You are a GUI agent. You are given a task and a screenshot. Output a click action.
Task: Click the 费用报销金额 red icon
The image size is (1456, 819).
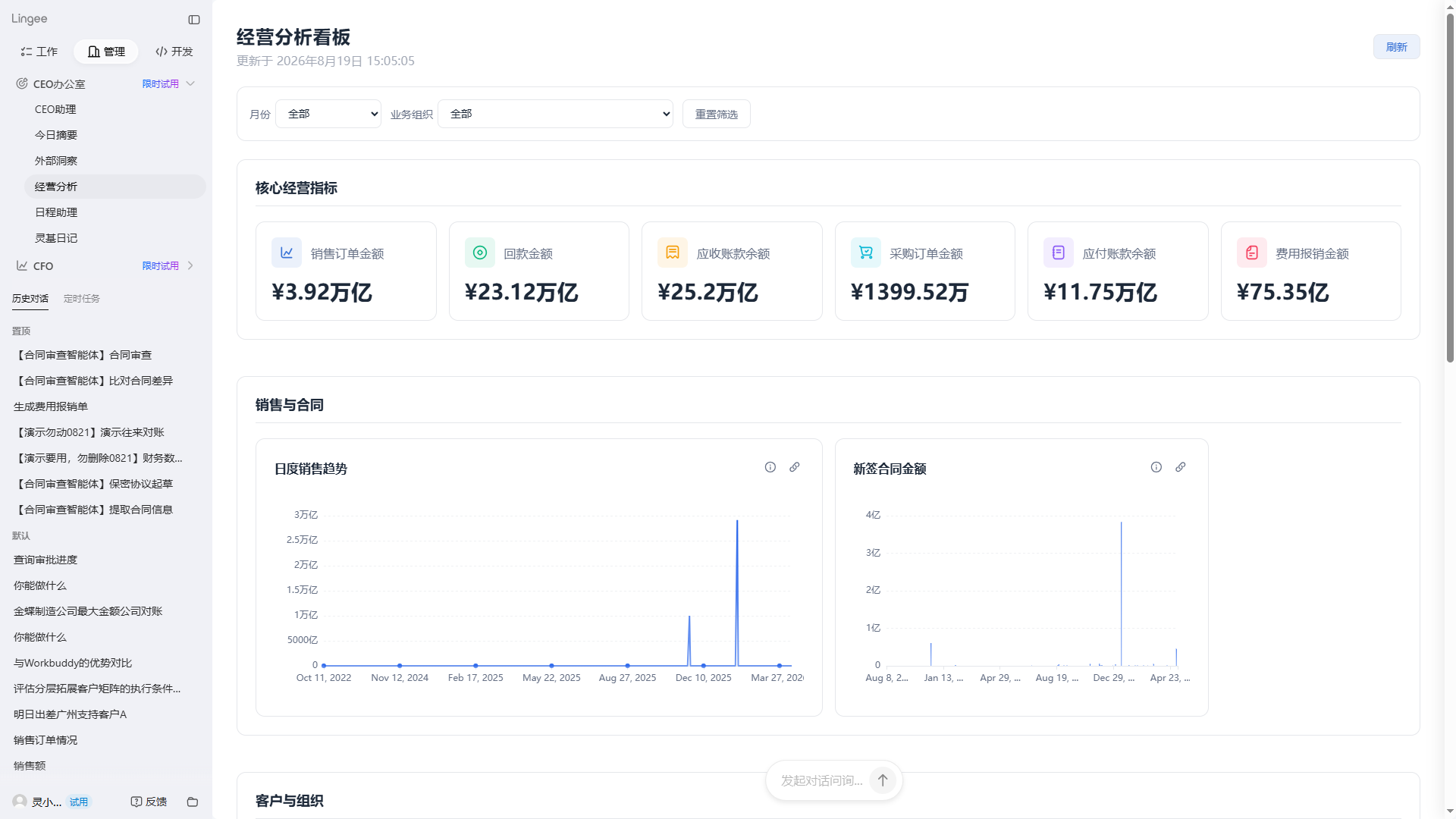(x=1252, y=253)
